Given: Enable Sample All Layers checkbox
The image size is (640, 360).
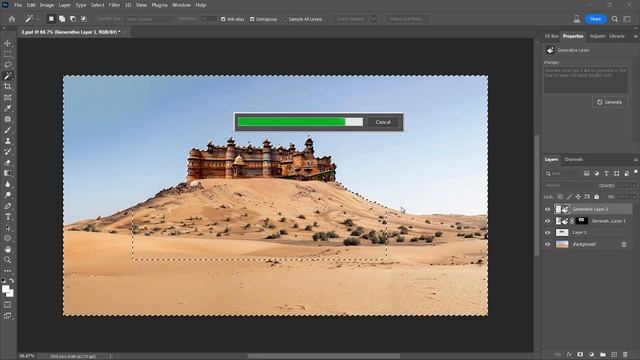Looking at the screenshot, I should (x=285, y=19).
